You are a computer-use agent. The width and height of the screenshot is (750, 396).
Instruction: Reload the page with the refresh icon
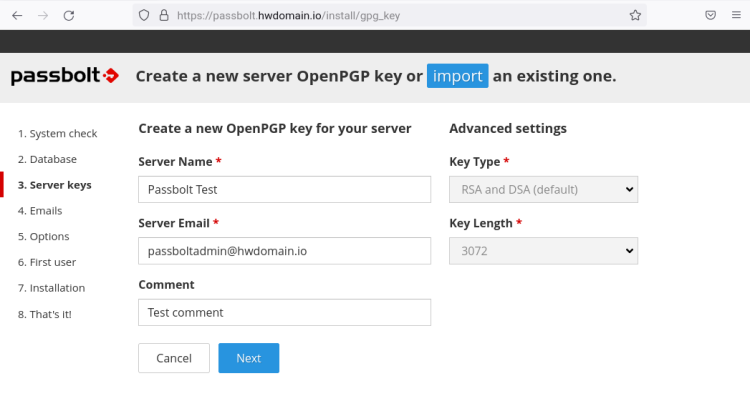tap(69, 16)
